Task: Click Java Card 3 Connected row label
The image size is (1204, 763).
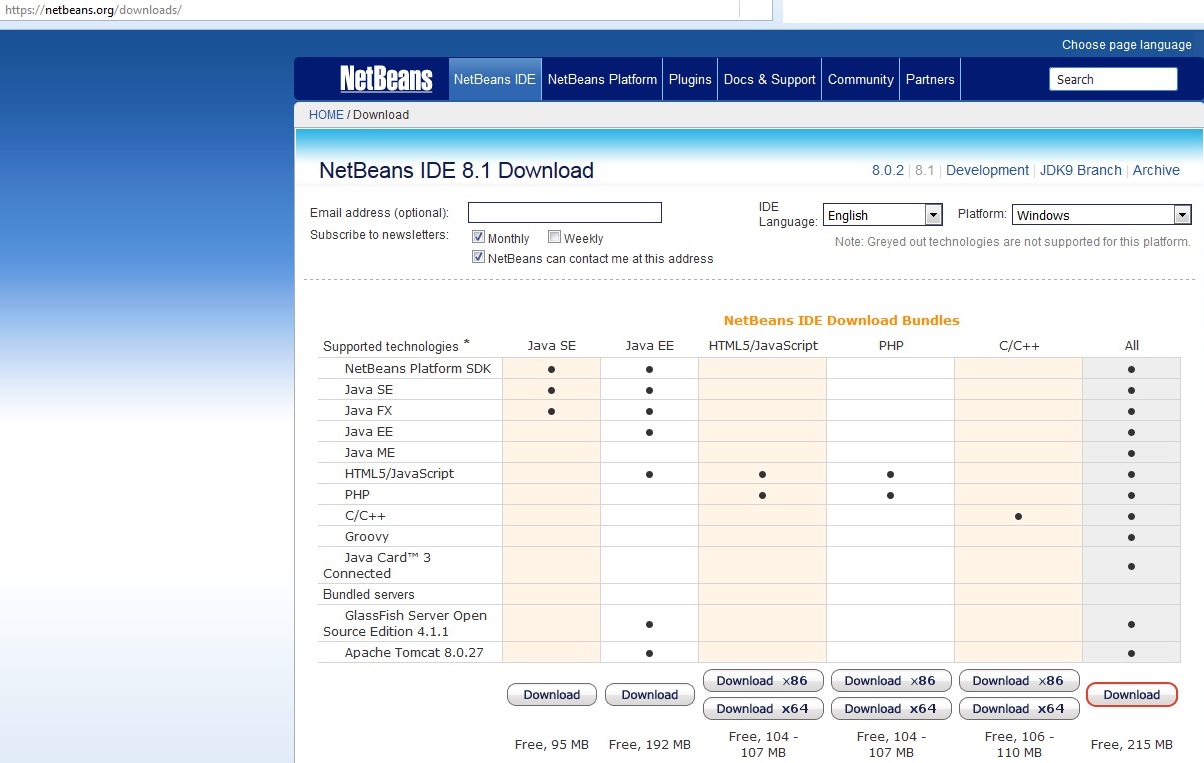Action: pyautogui.click(x=377, y=566)
